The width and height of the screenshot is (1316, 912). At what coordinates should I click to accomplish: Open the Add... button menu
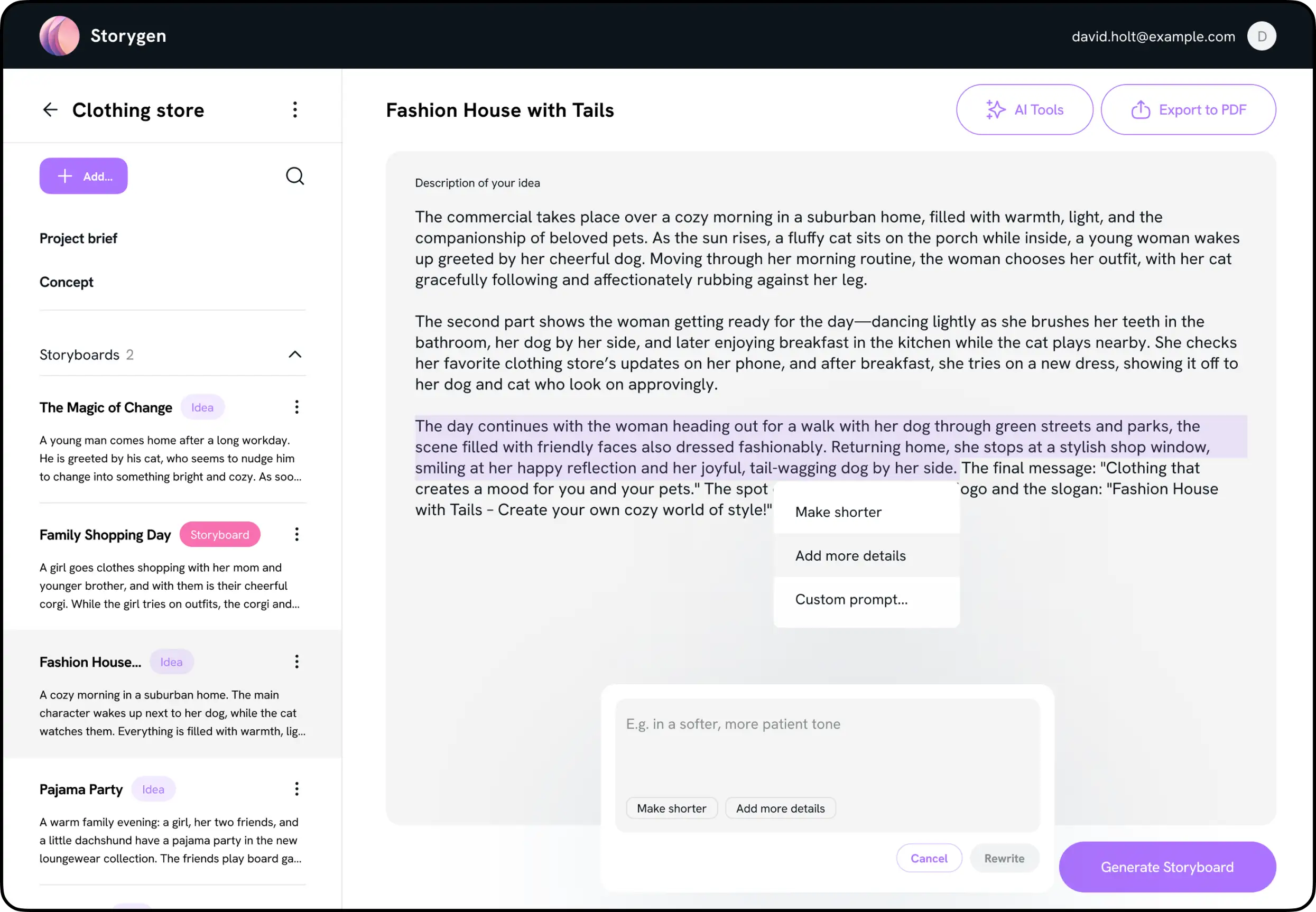point(84,176)
